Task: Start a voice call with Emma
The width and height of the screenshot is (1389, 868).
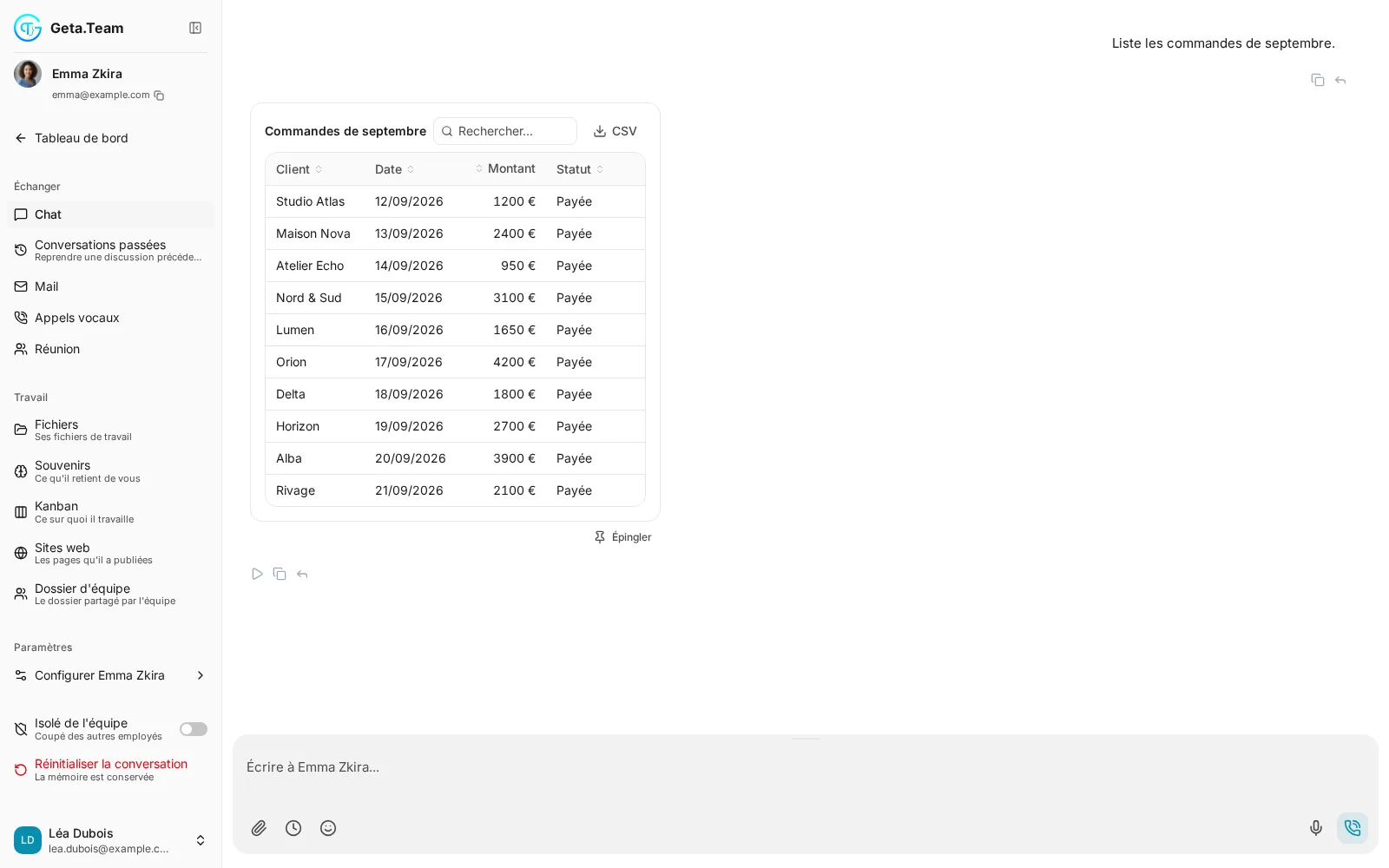Action: pos(1353,828)
